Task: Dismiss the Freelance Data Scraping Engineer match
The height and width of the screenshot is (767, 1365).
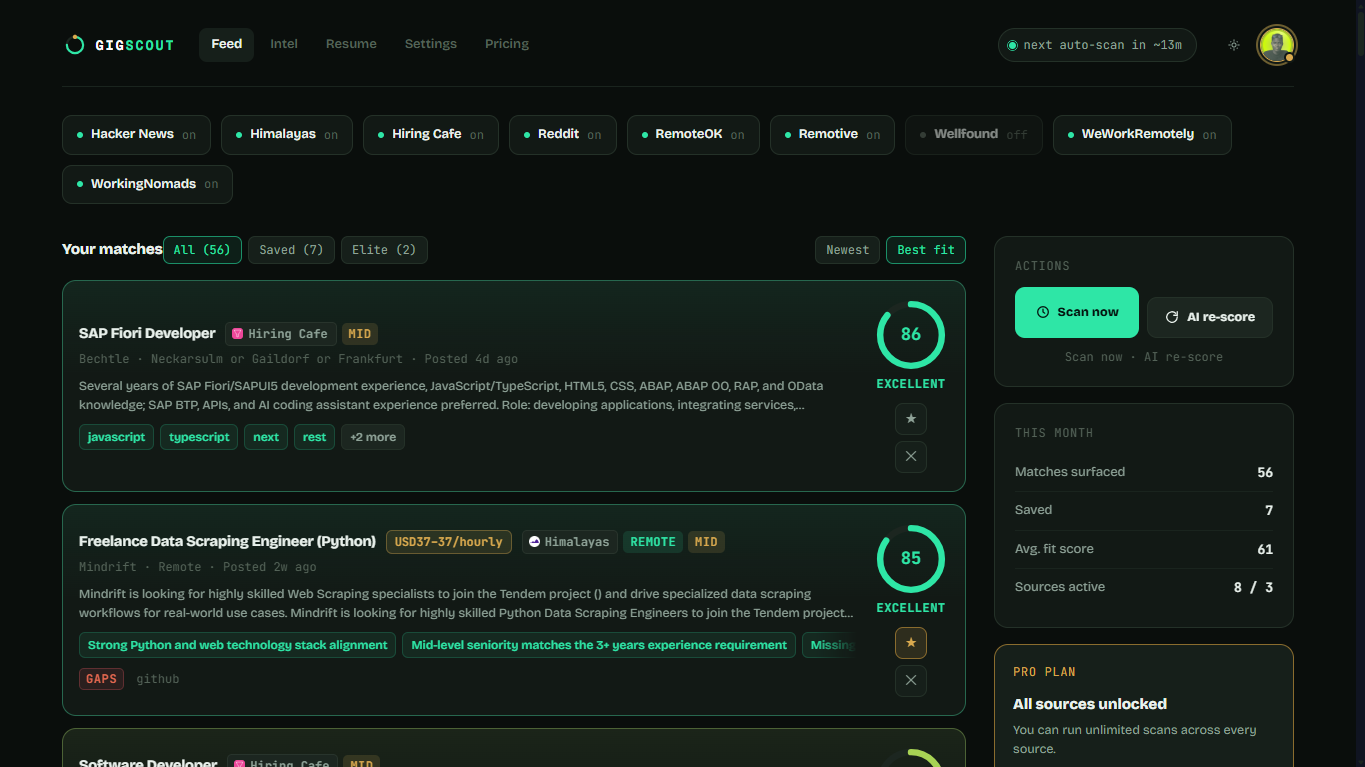Action: [911, 681]
